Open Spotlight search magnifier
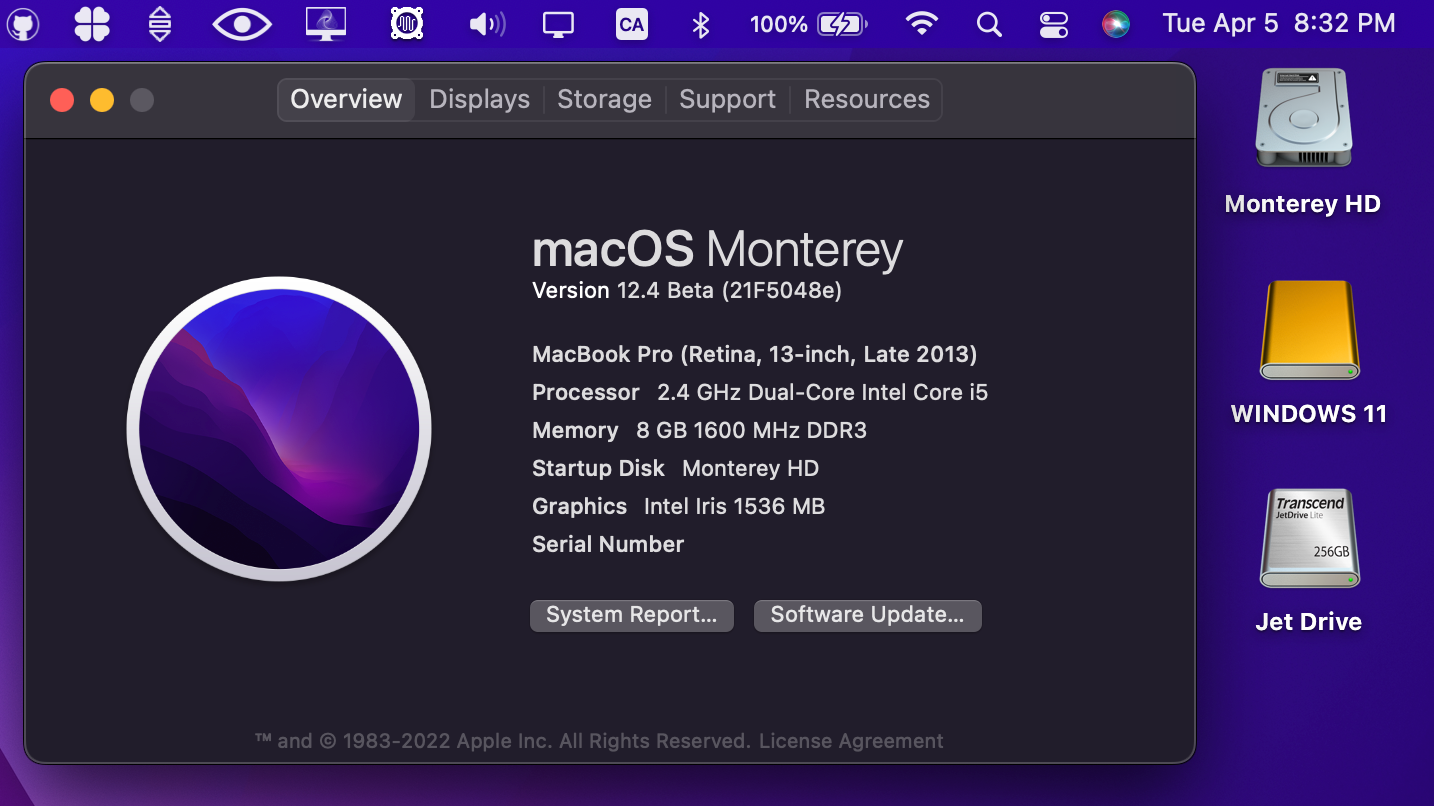The height and width of the screenshot is (806, 1434). [989, 24]
